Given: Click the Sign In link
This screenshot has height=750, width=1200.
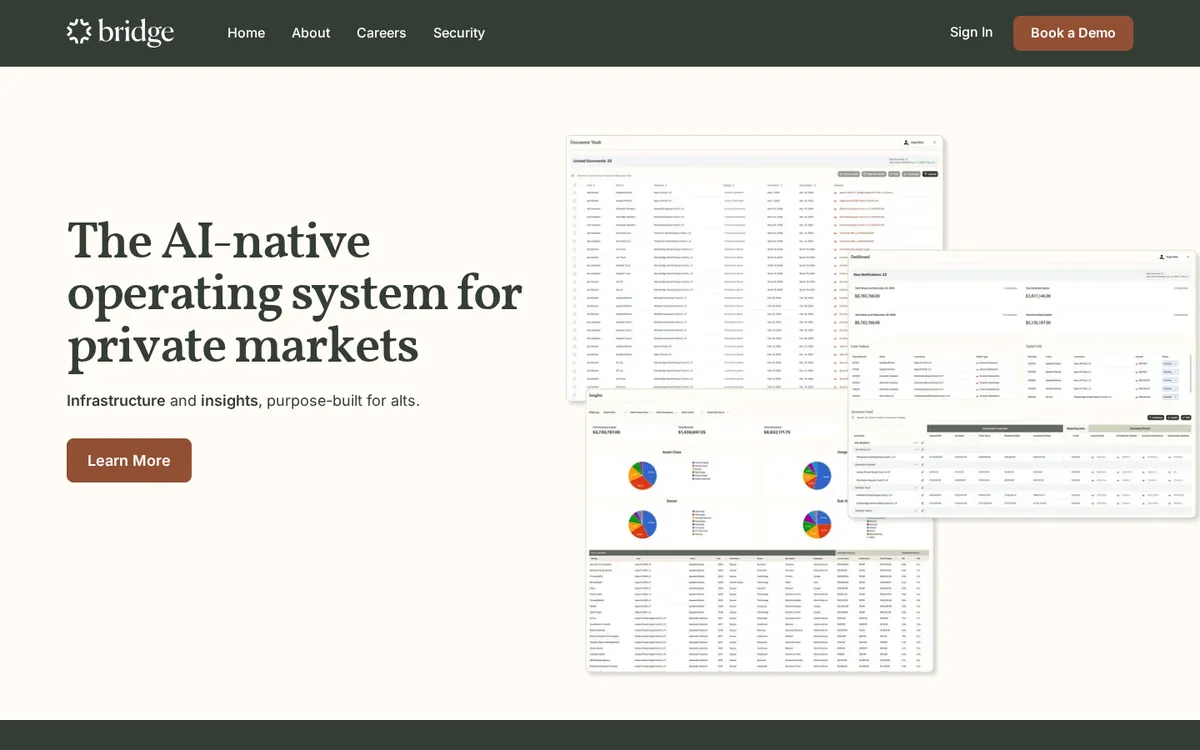Looking at the screenshot, I should tap(971, 32).
